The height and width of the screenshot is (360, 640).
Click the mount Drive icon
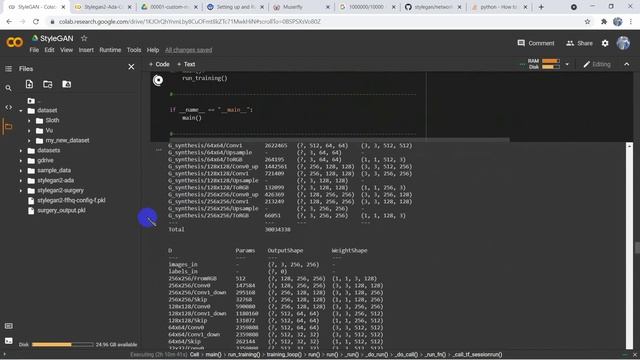67,84
